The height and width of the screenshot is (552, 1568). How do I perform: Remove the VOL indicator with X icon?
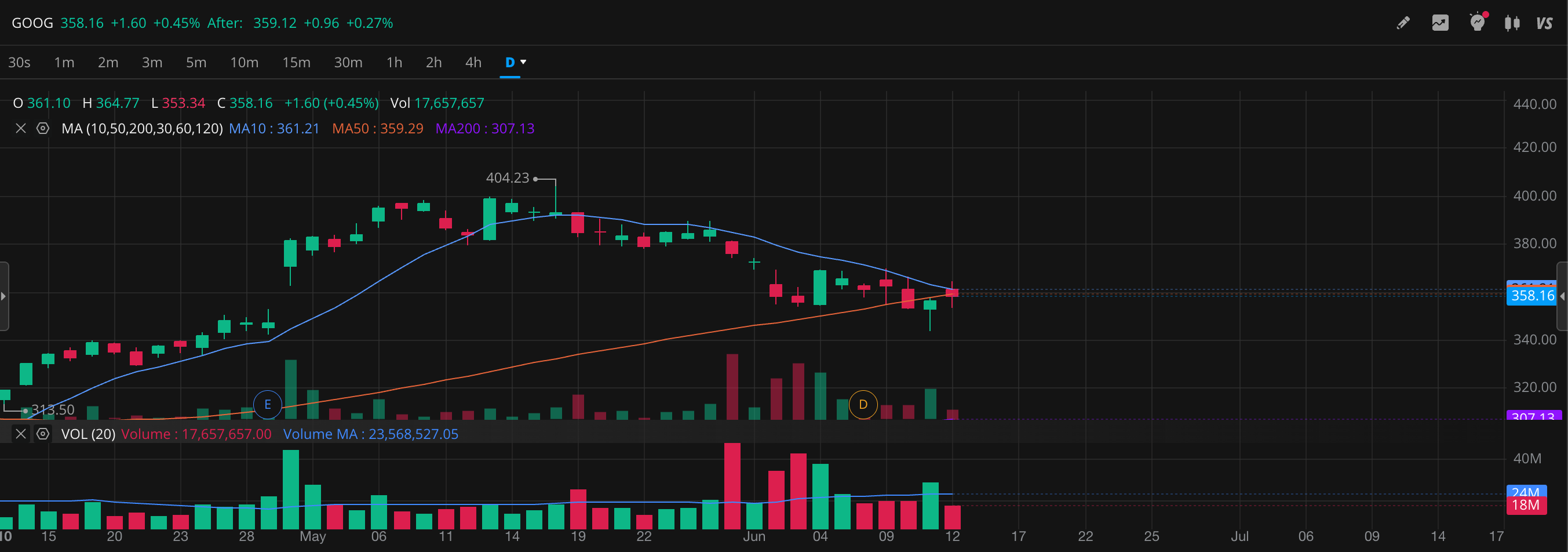pos(21,434)
